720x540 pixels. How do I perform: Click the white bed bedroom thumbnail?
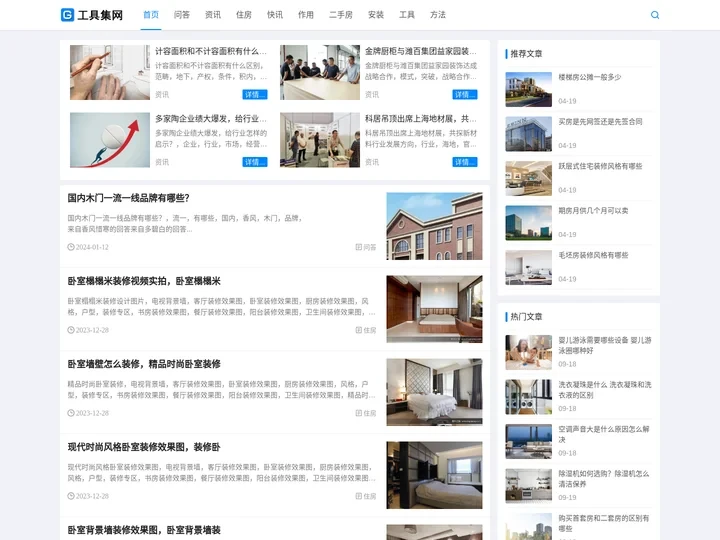[434, 392]
